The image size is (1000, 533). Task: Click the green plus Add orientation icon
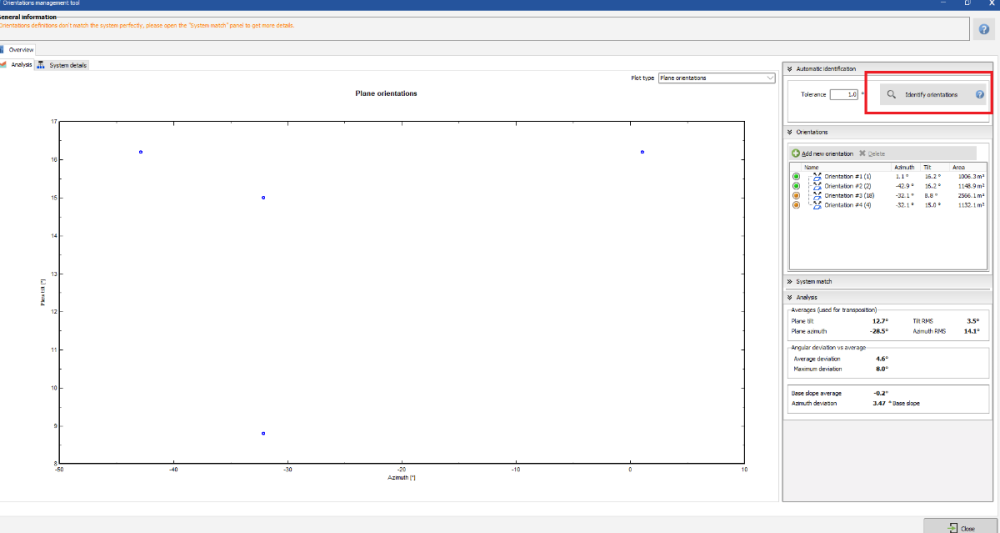tap(796, 153)
